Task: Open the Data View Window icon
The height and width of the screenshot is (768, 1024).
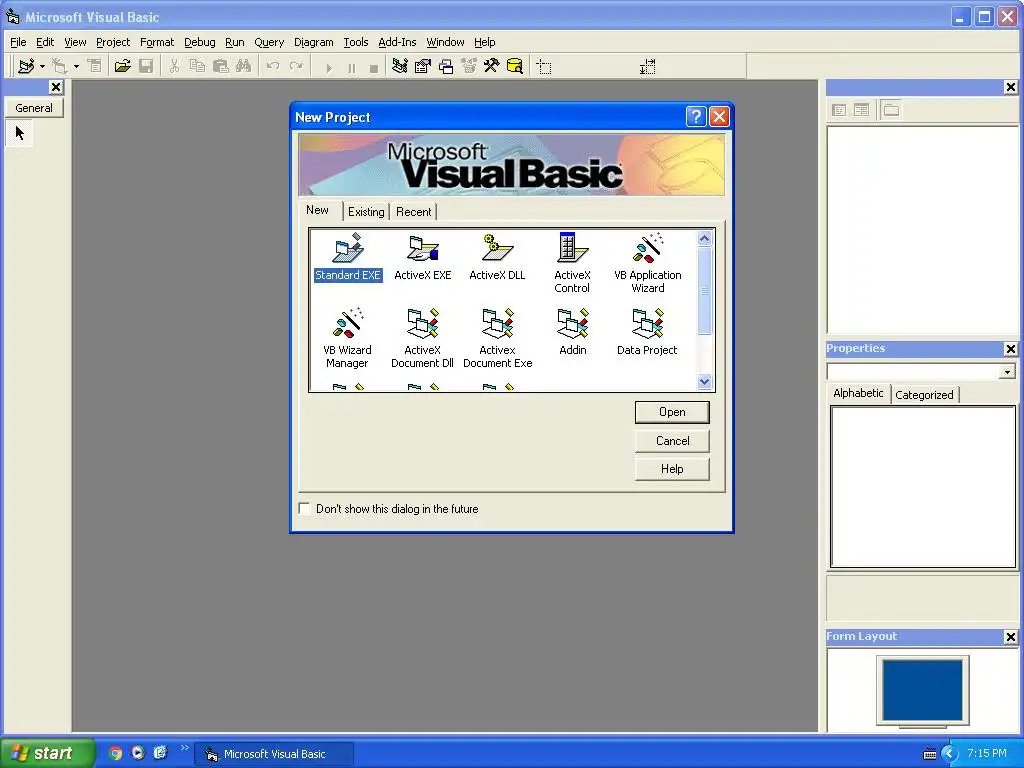Action: click(515, 66)
